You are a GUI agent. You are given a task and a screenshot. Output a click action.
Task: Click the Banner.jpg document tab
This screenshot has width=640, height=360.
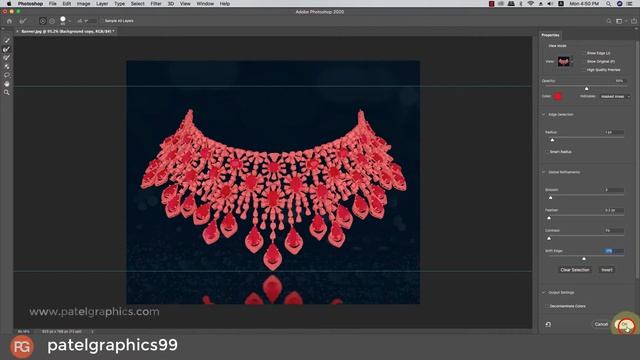point(67,31)
